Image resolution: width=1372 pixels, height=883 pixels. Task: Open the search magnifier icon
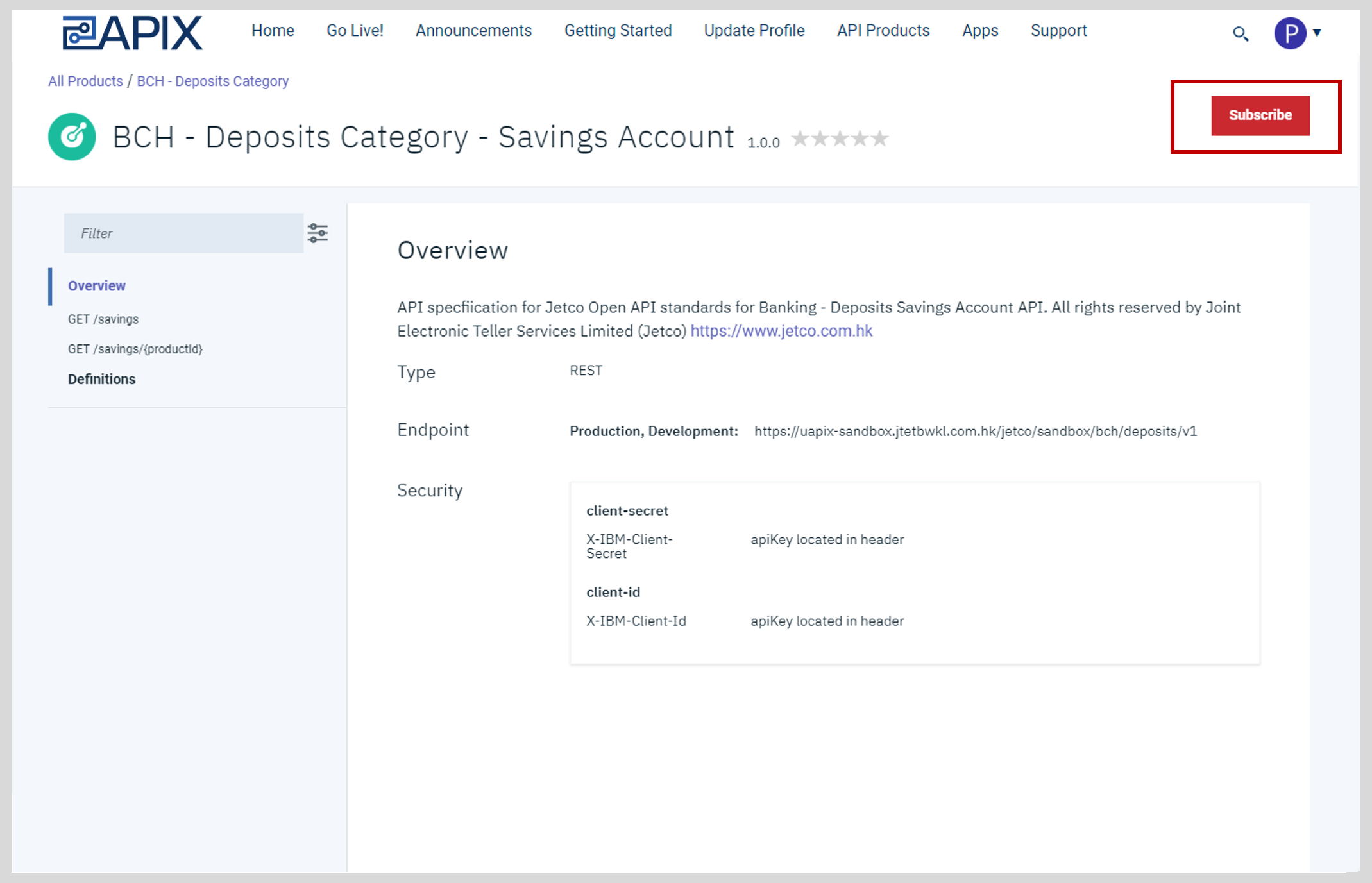point(1241,34)
